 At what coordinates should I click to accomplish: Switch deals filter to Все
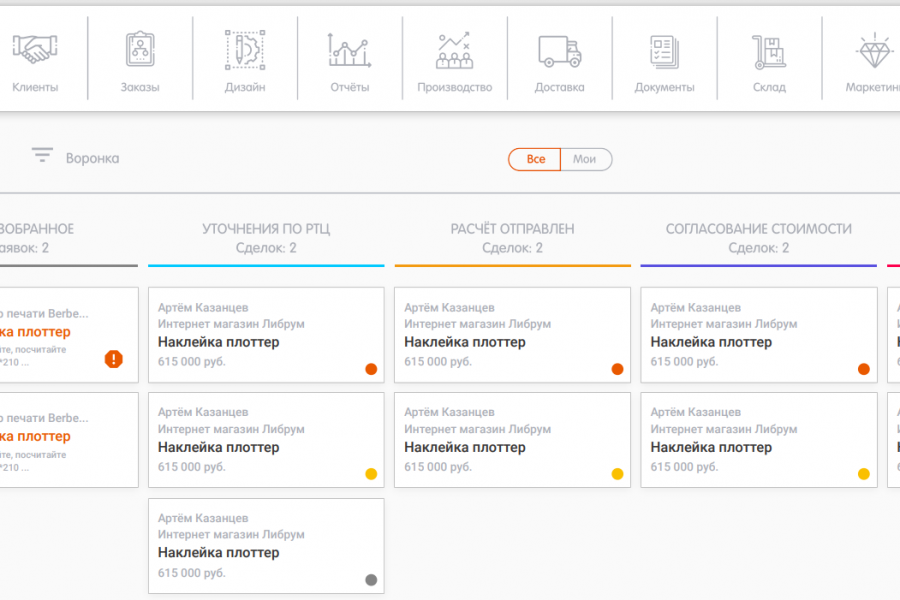(x=536, y=159)
